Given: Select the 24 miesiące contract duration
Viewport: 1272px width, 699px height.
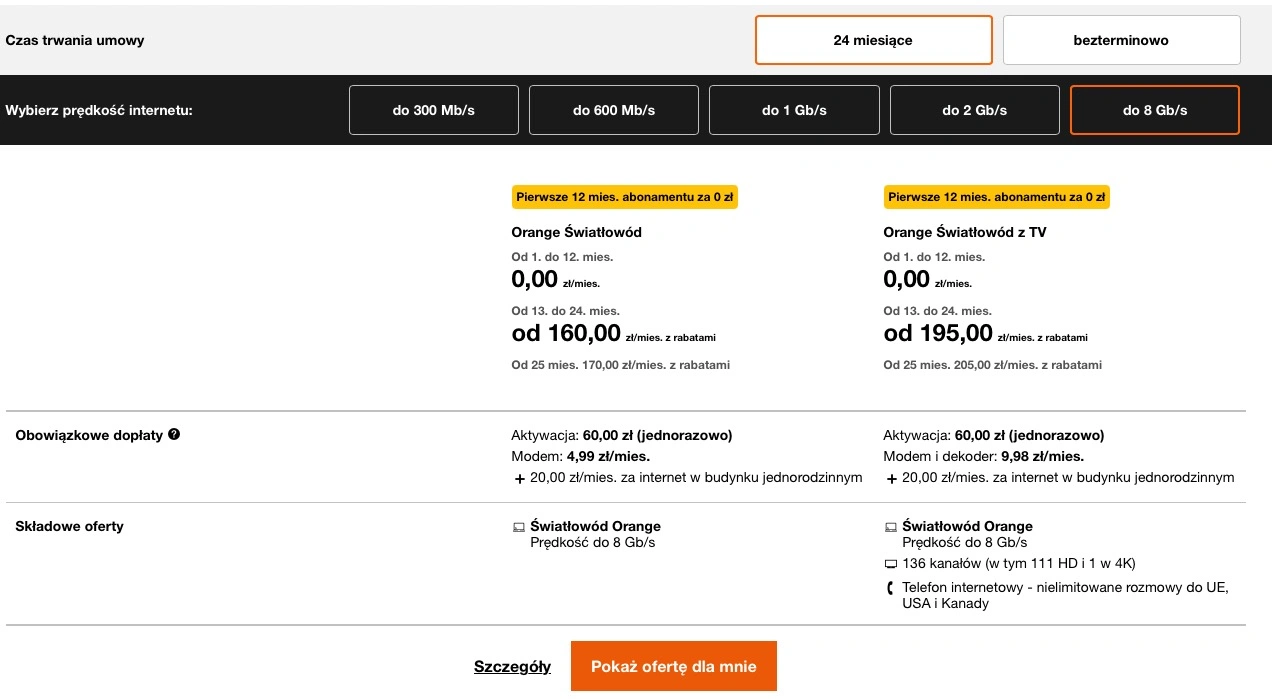Looking at the screenshot, I should pyautogui.click(x=873, y=40).
